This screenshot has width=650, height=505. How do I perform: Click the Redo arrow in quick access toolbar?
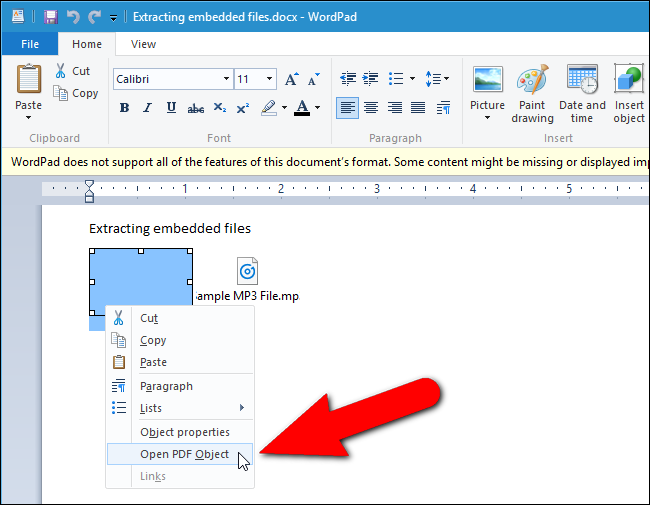95,17
